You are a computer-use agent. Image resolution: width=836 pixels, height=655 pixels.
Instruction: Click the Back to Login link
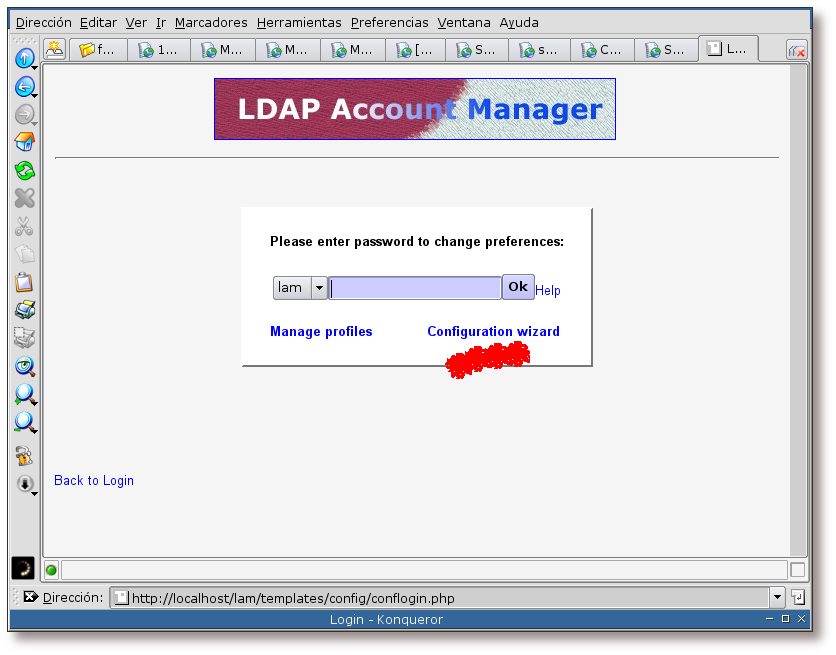[94, 480]
